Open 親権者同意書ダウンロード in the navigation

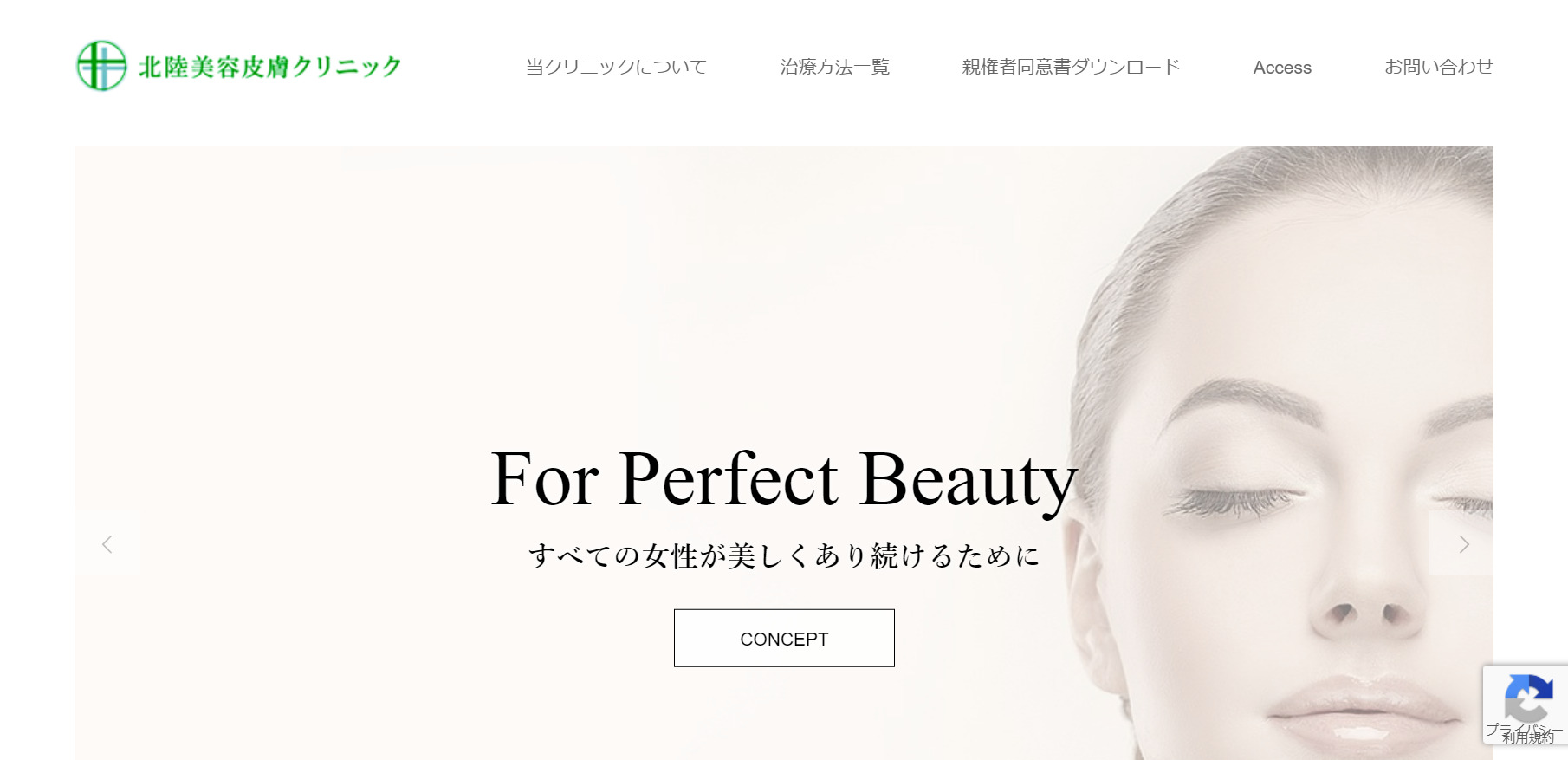(x=1071, y=67)
